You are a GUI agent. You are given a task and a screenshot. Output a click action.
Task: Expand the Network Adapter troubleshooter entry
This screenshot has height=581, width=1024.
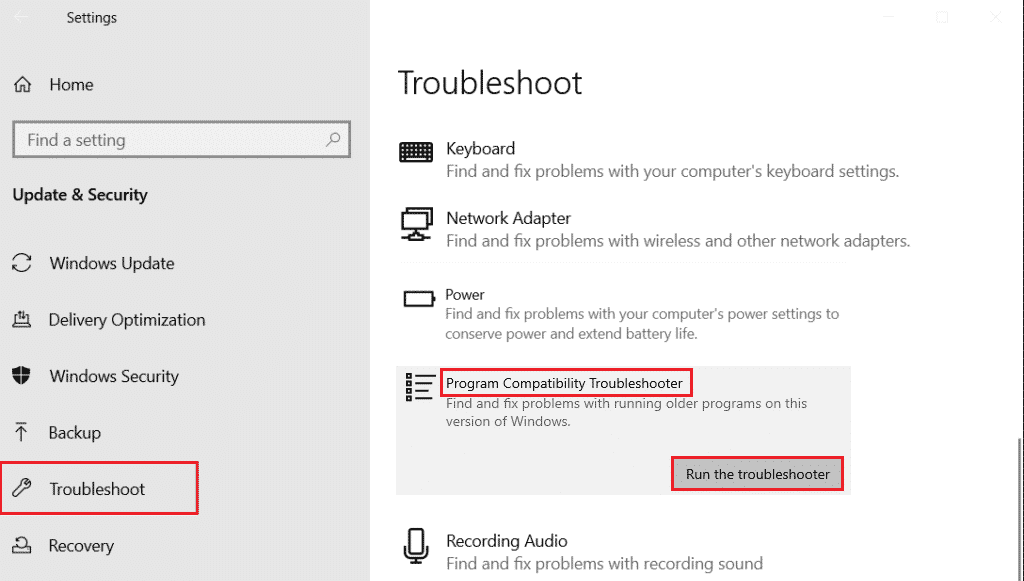508,218
